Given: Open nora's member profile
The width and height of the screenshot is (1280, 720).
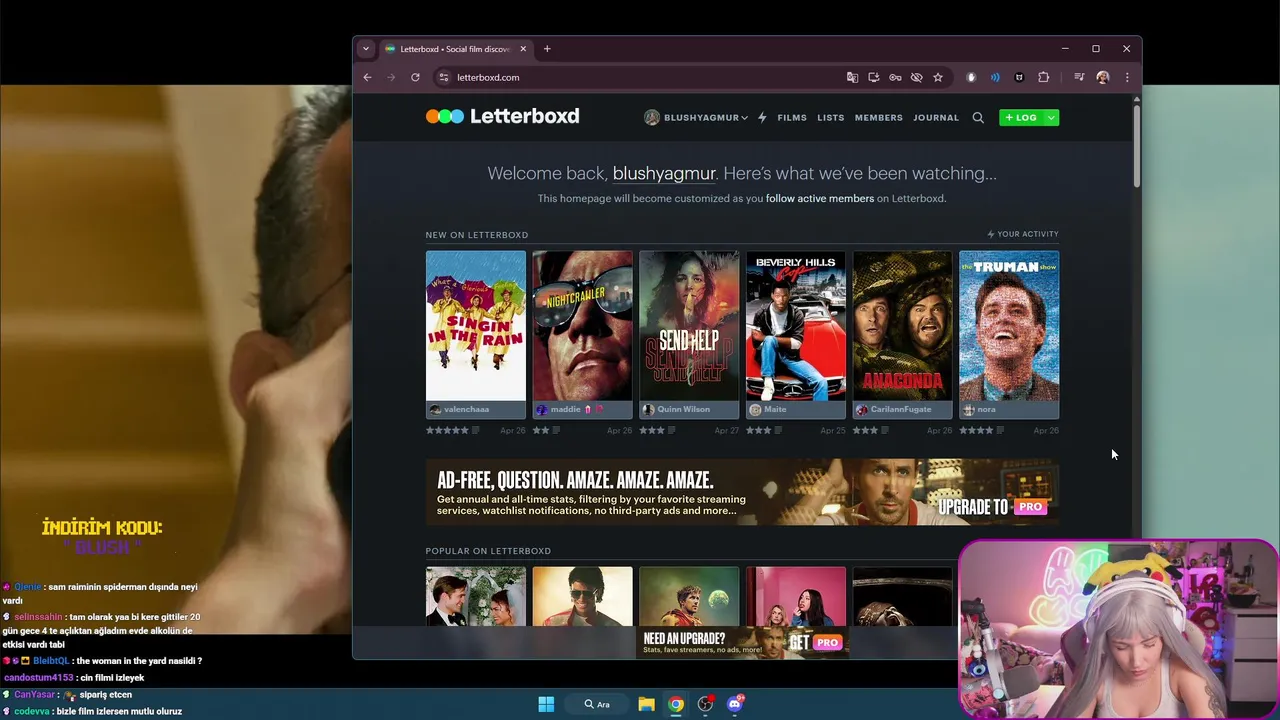Looking at the screenshot, I should tap(986, 409).
